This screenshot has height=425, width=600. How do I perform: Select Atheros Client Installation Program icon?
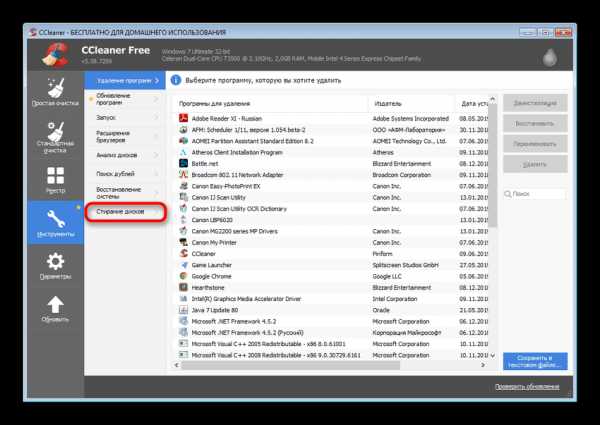click(184, 152)
